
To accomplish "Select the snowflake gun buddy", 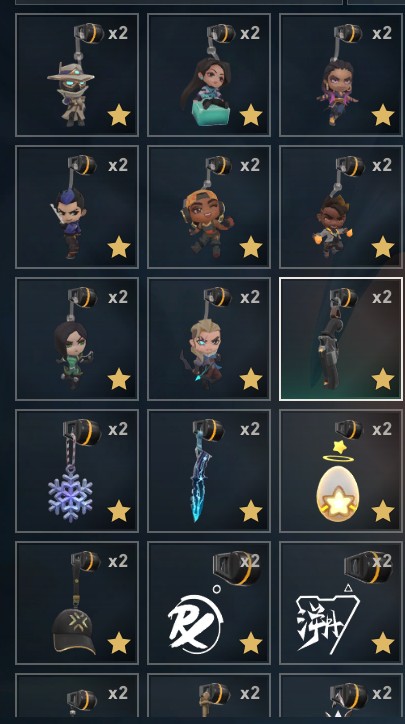I will point(77,471).
